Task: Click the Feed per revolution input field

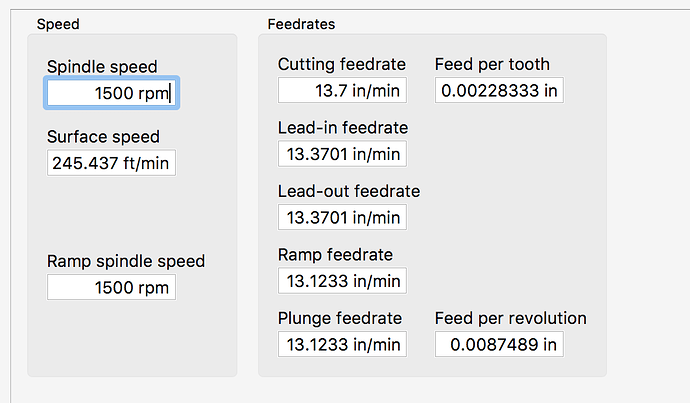Action: (x=499, y=345)
